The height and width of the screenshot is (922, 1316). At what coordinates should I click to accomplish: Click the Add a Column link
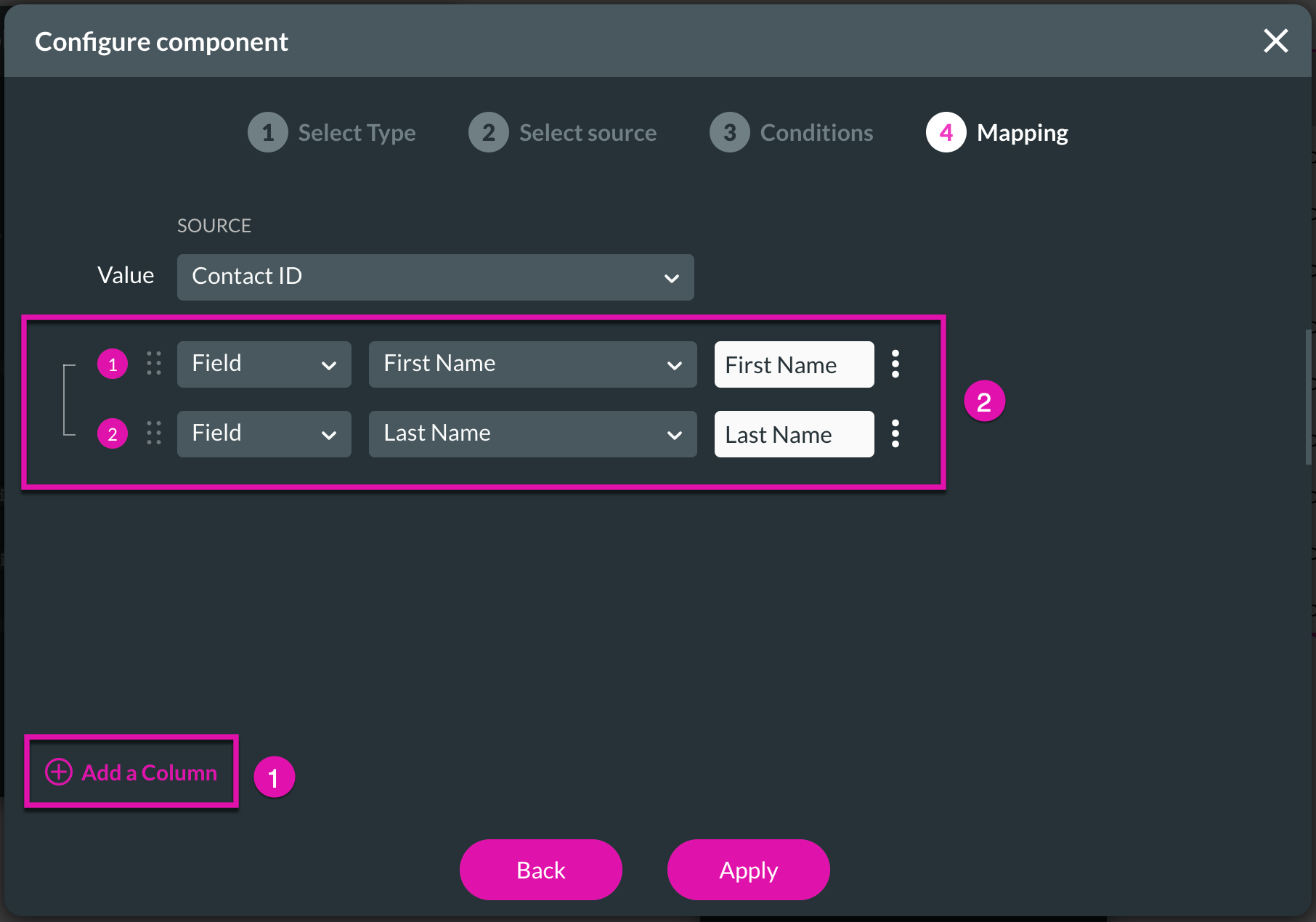click(131, 772)
